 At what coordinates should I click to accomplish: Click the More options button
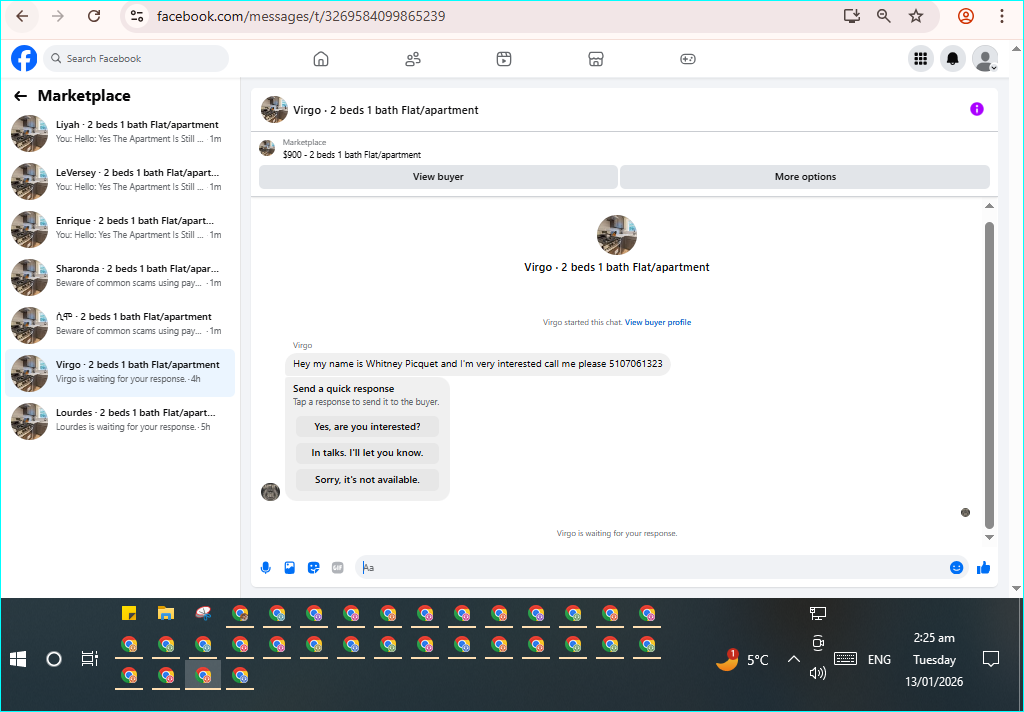805,176
